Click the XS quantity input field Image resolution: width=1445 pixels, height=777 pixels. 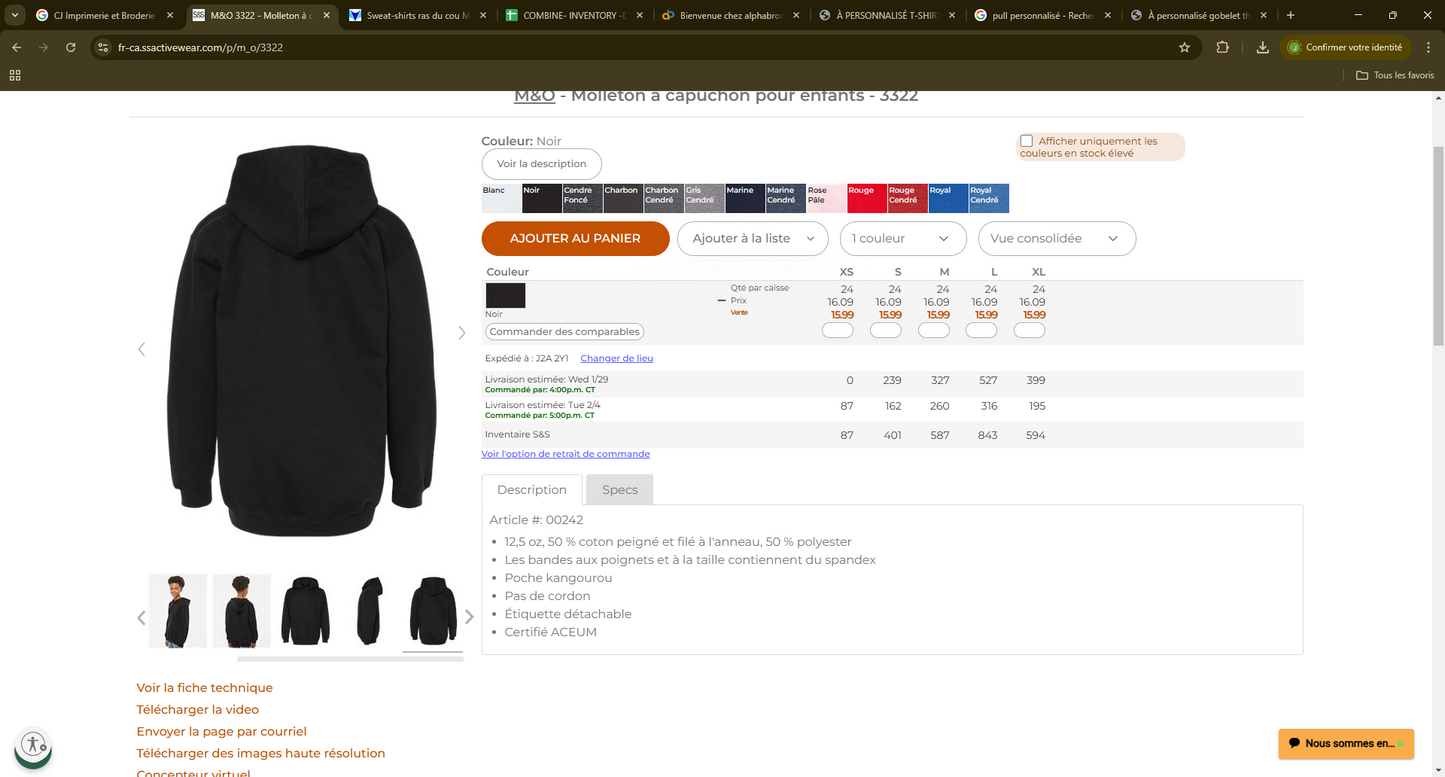(x=837, y=331)
